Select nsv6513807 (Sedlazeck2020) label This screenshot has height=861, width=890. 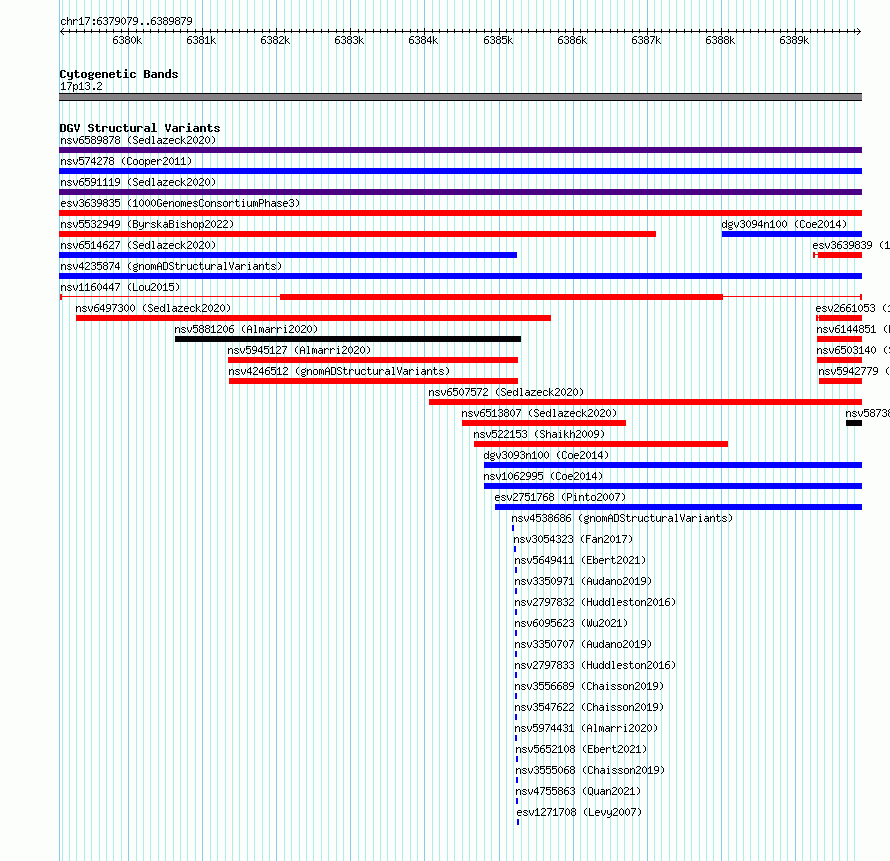pyautogui.click(x=539, y=413)
